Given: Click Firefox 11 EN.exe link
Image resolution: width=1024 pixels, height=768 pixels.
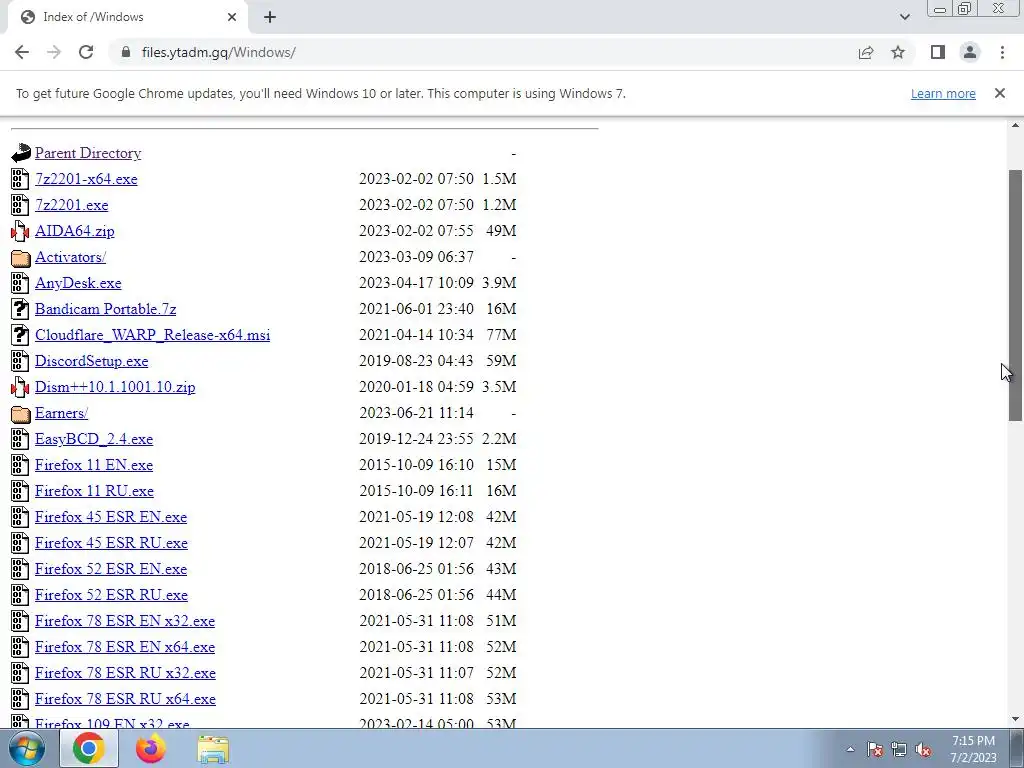Looking at the screenshot, I should [x=94, y=465].
